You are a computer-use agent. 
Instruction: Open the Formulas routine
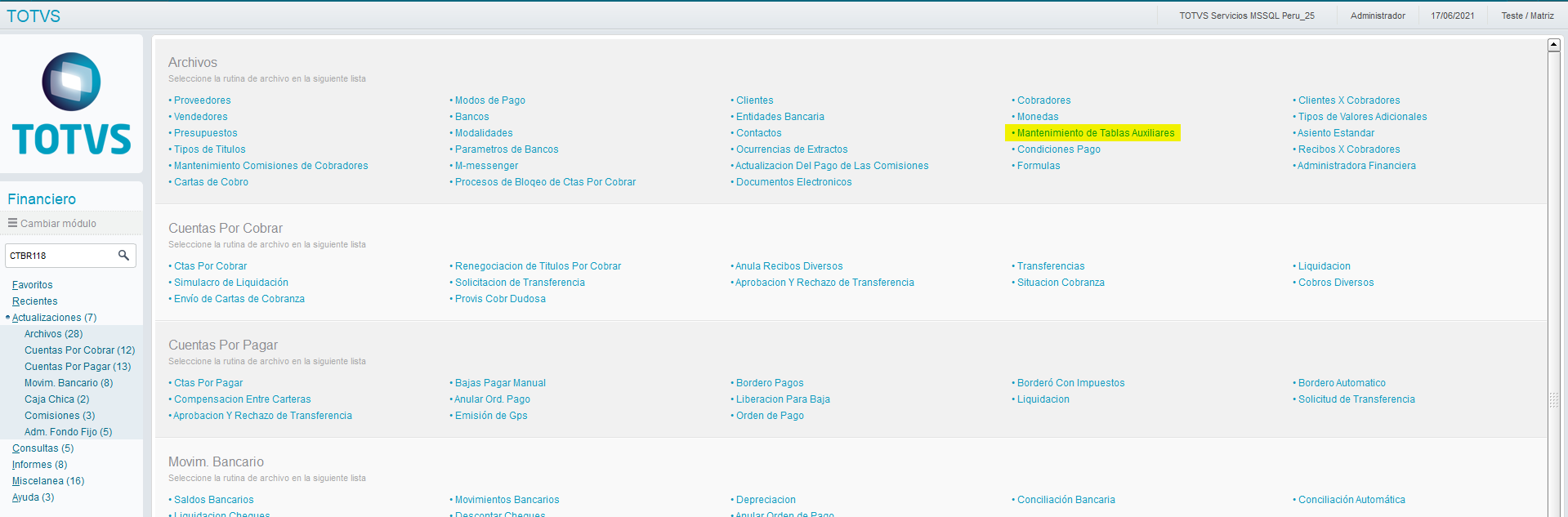pyautogui.click(x=1039, y=166)
